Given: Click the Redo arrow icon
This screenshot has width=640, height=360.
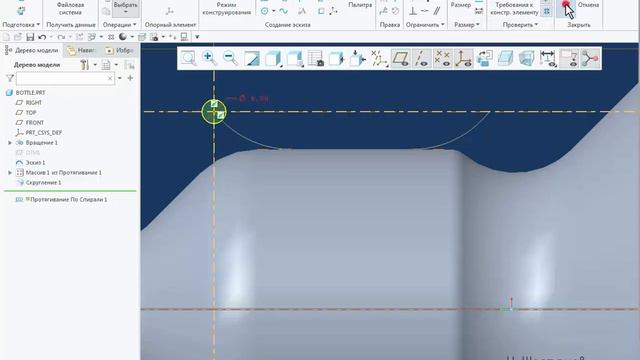Looking at the screenshot, I should tap(61, 37).
